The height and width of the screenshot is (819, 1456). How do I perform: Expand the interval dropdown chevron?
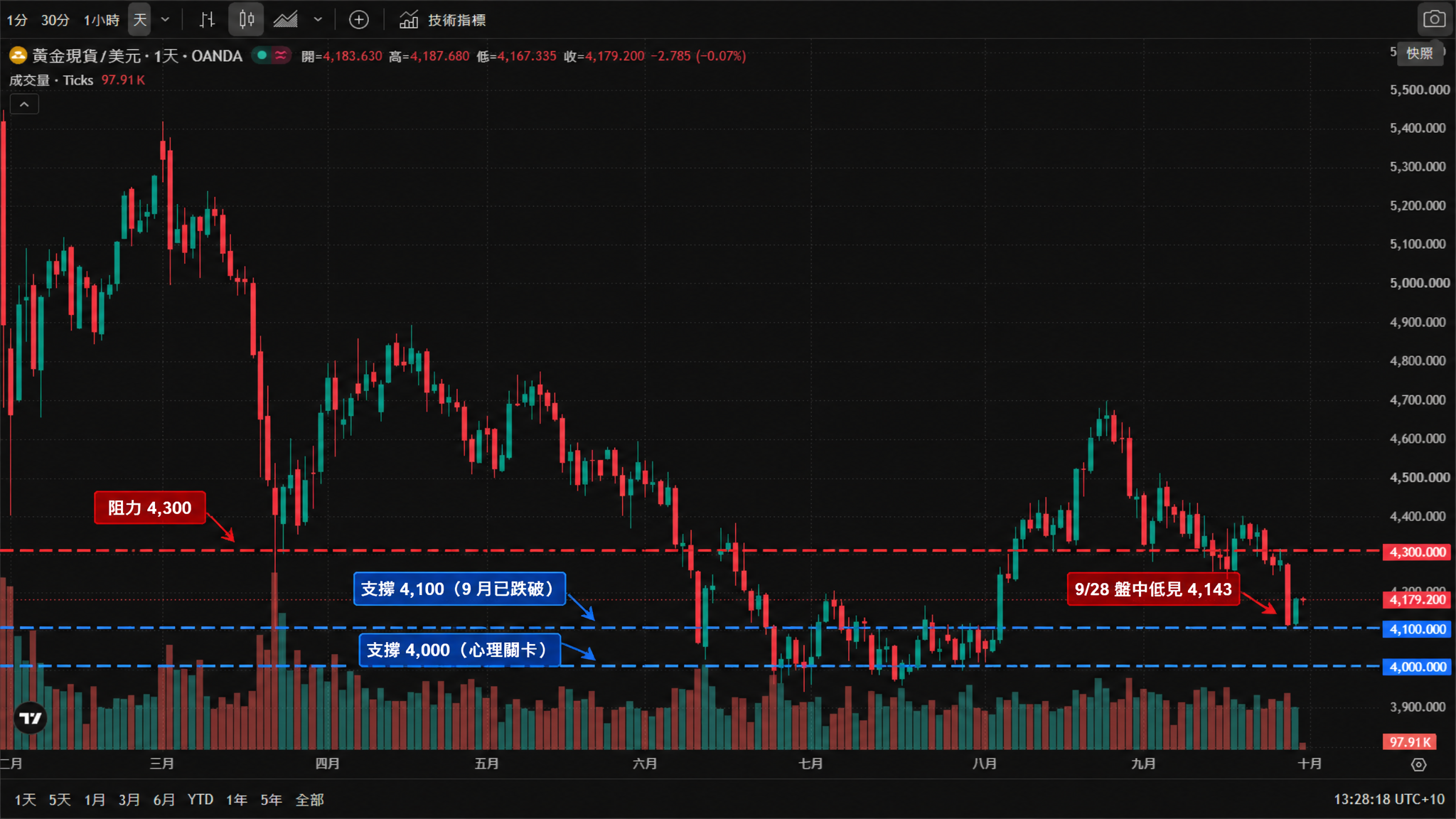165,20
